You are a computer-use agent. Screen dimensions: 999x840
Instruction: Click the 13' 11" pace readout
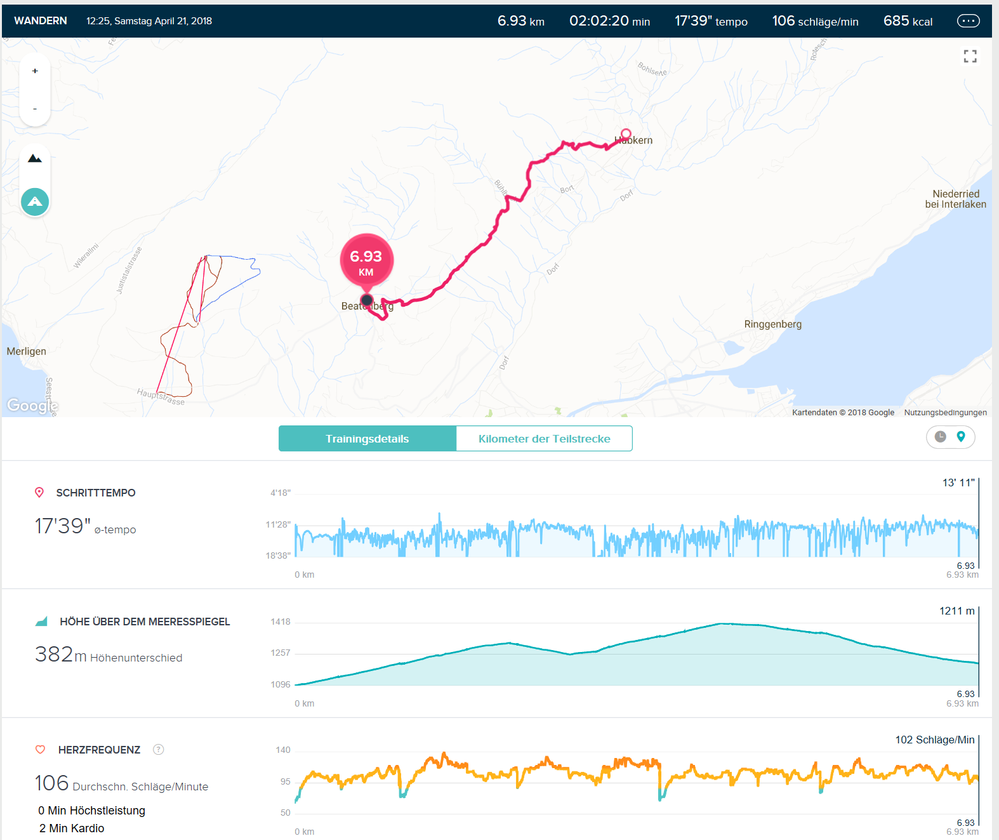point(958,482)
